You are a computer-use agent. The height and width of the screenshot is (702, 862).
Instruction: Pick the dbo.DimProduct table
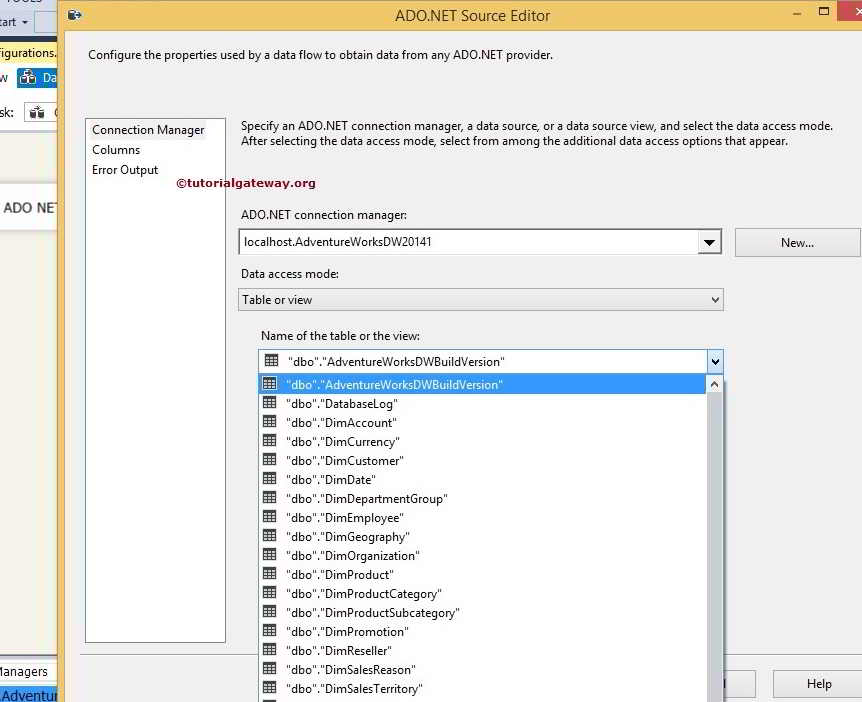pos(482,574)
